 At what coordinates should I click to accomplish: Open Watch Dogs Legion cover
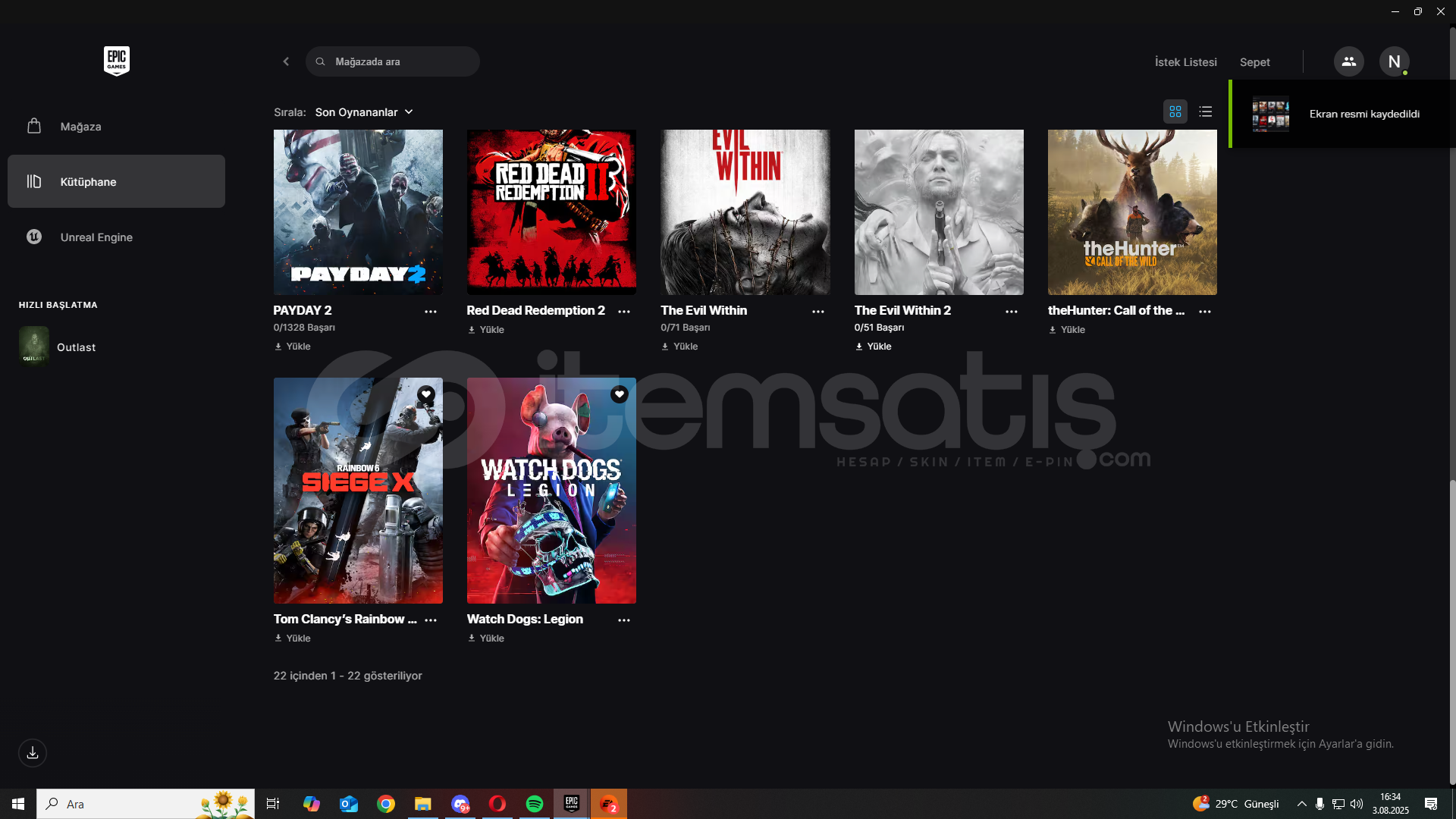click(551, 491)
